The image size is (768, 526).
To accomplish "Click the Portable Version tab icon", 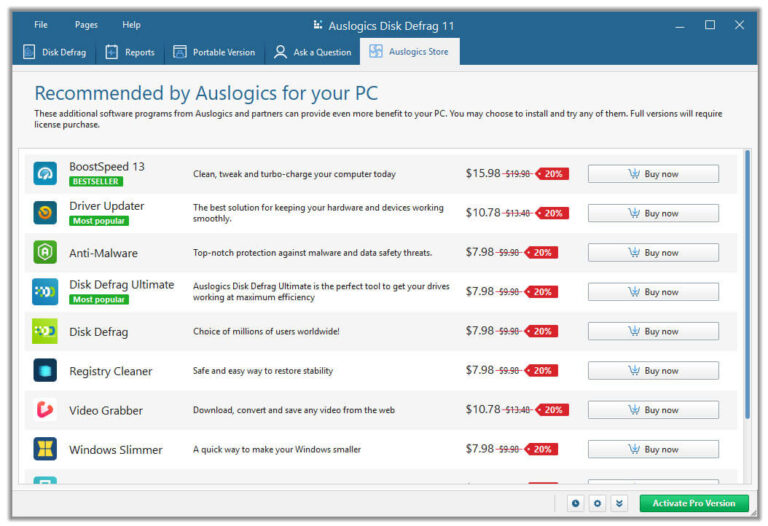I will [x=180, y=52].
